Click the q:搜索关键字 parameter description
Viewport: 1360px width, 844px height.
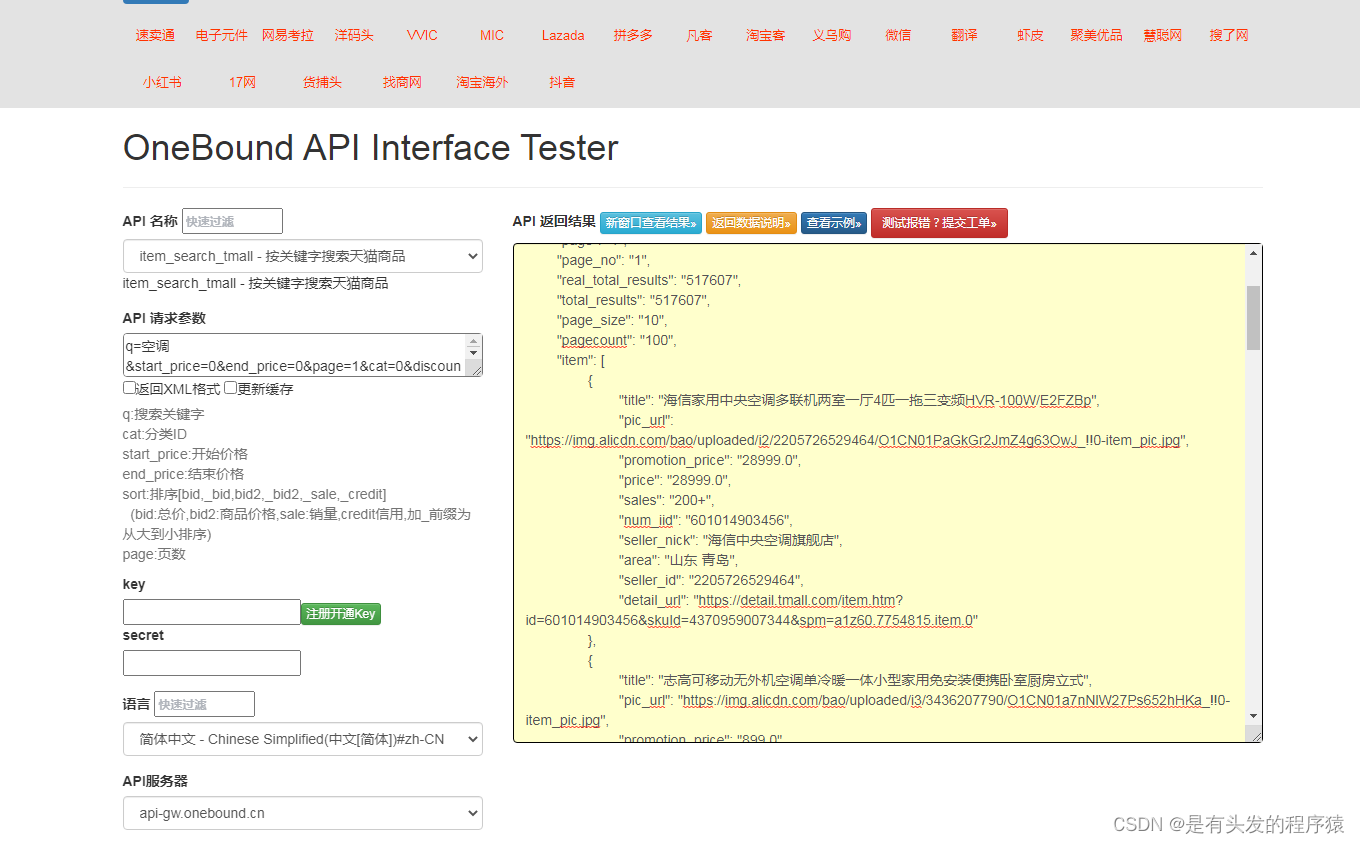[164, 414]
